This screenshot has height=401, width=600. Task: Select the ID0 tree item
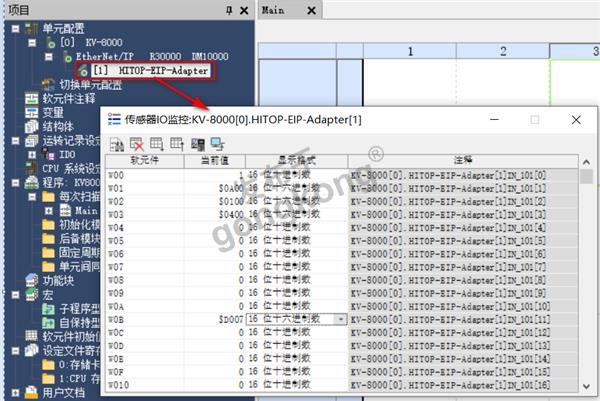(x=67, y=155)
